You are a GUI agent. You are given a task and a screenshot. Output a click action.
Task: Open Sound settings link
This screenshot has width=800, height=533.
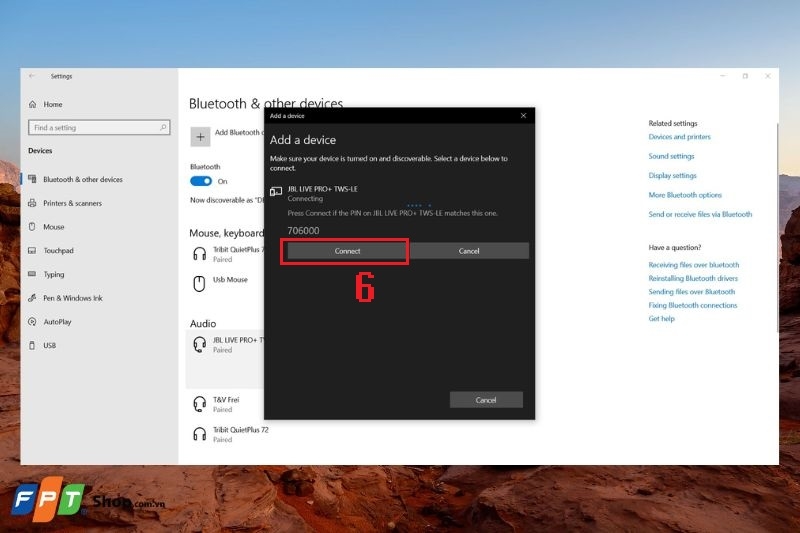tap(671, 156)
